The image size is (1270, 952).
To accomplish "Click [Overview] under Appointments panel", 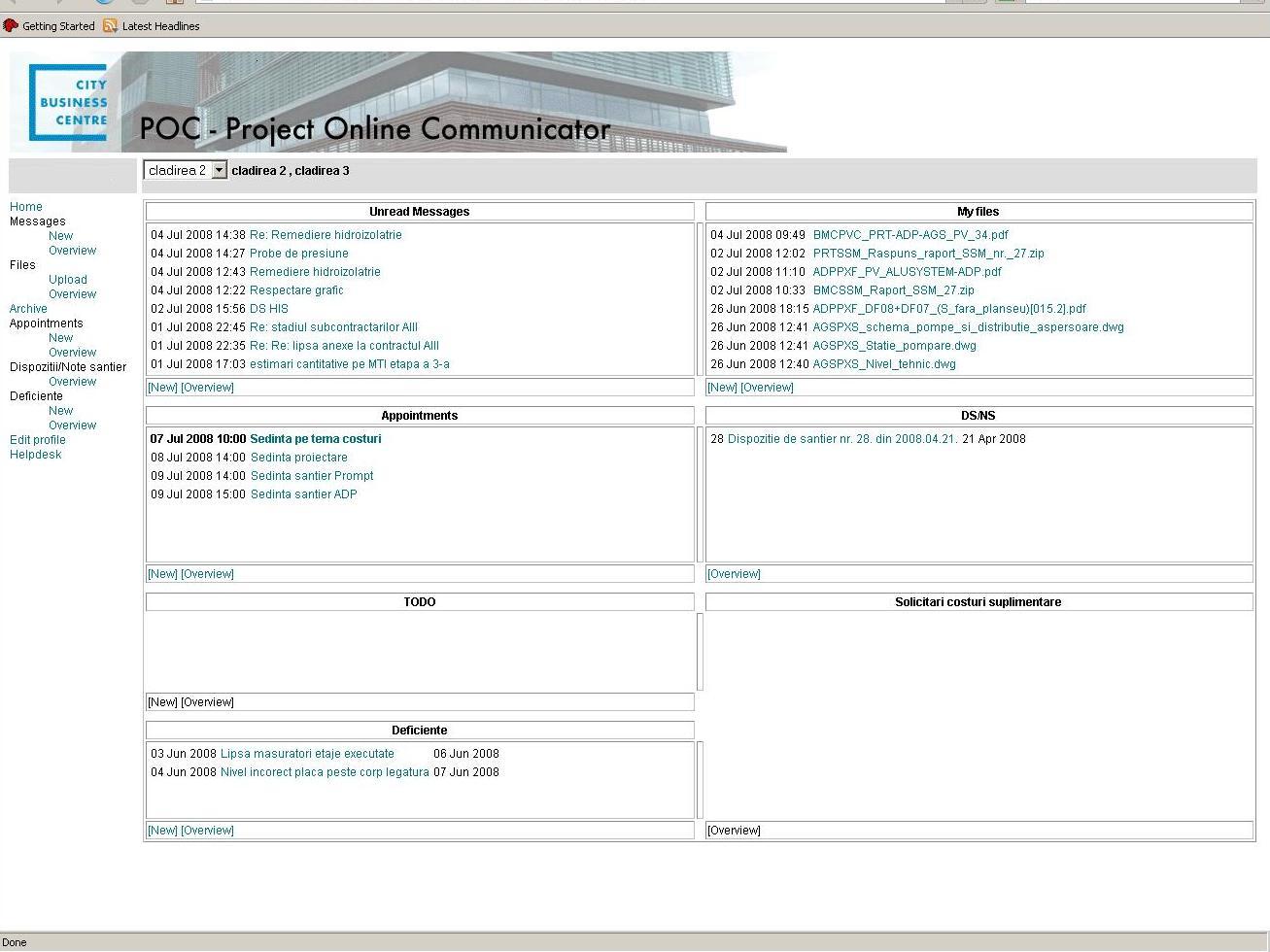I will pyautogui.click(x=207, y=574).
